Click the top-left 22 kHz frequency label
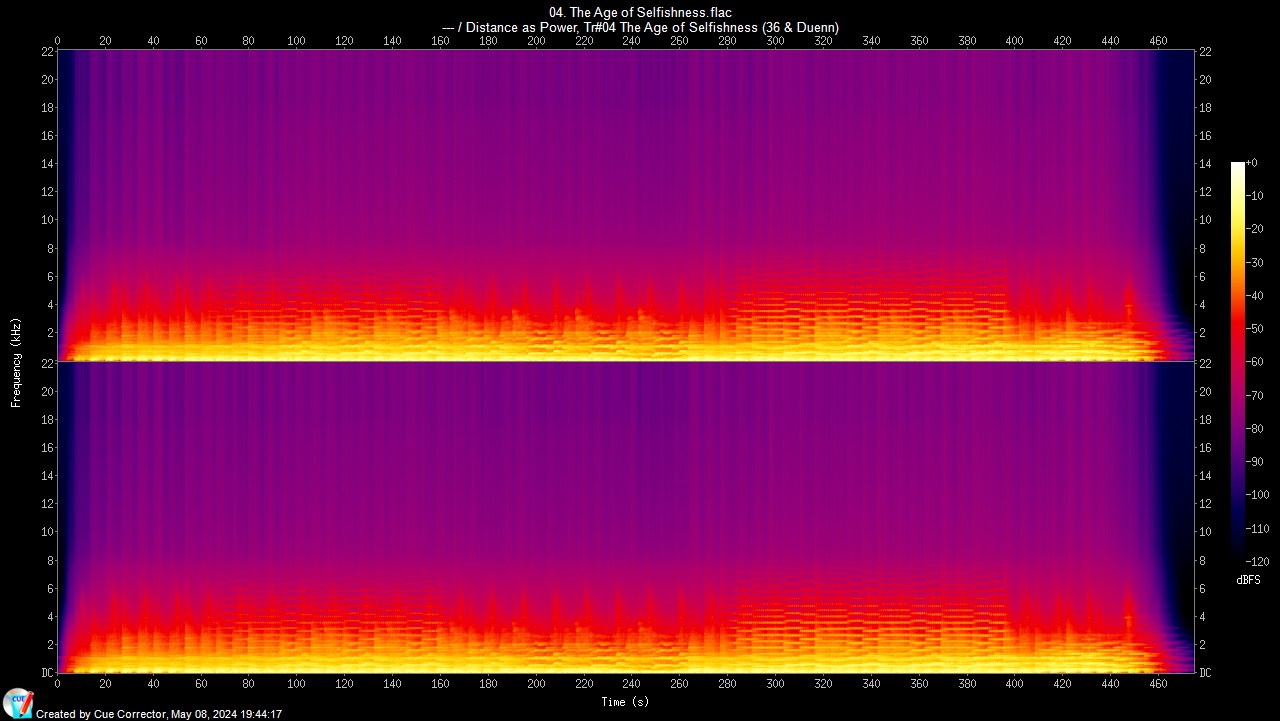The height and width of the screenshot is (721, 1280). click(x=47, y=51)
